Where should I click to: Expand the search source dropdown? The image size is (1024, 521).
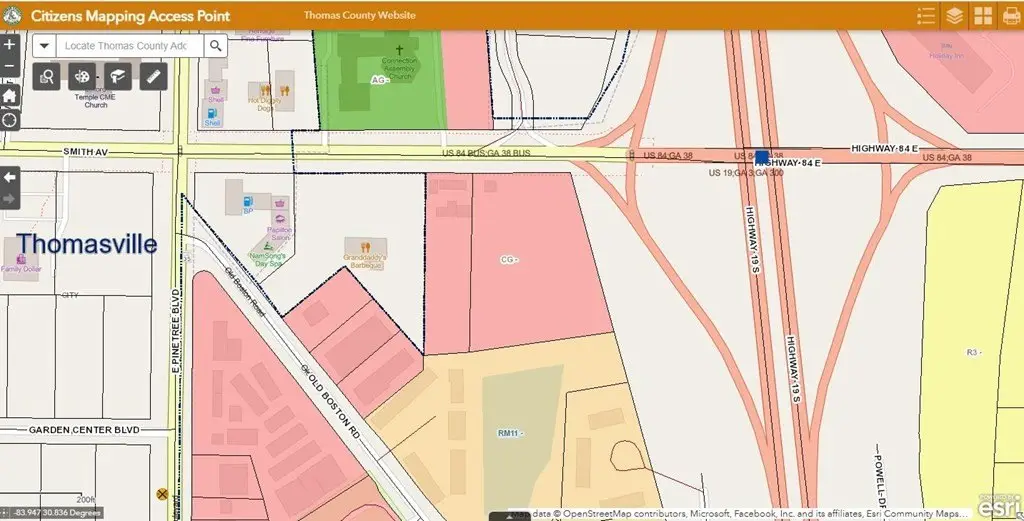point(45,46)
